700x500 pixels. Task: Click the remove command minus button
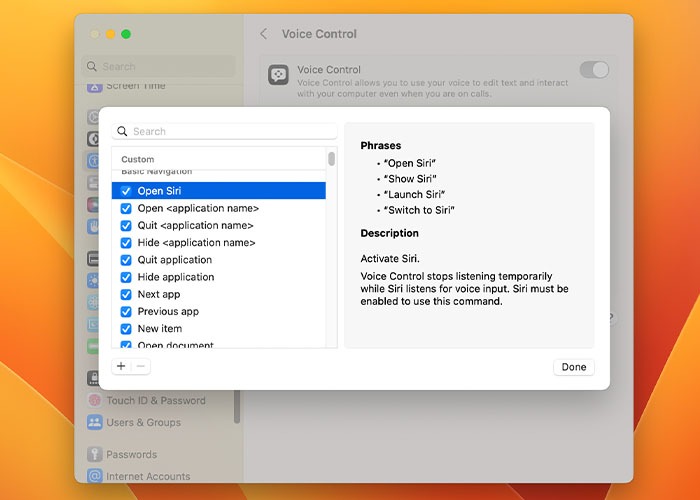[141, 367]
